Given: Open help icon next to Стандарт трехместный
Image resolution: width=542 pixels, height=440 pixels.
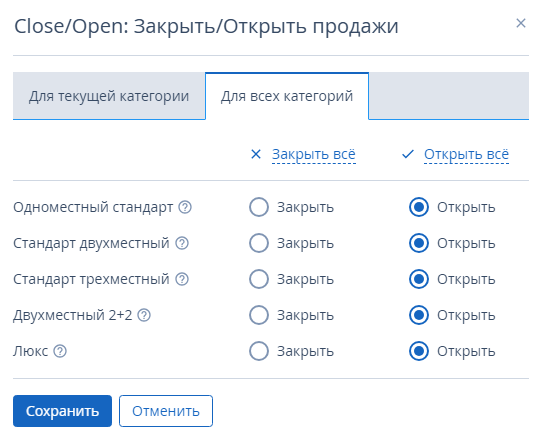Looking at the screenshot, I should click(182, 279).
